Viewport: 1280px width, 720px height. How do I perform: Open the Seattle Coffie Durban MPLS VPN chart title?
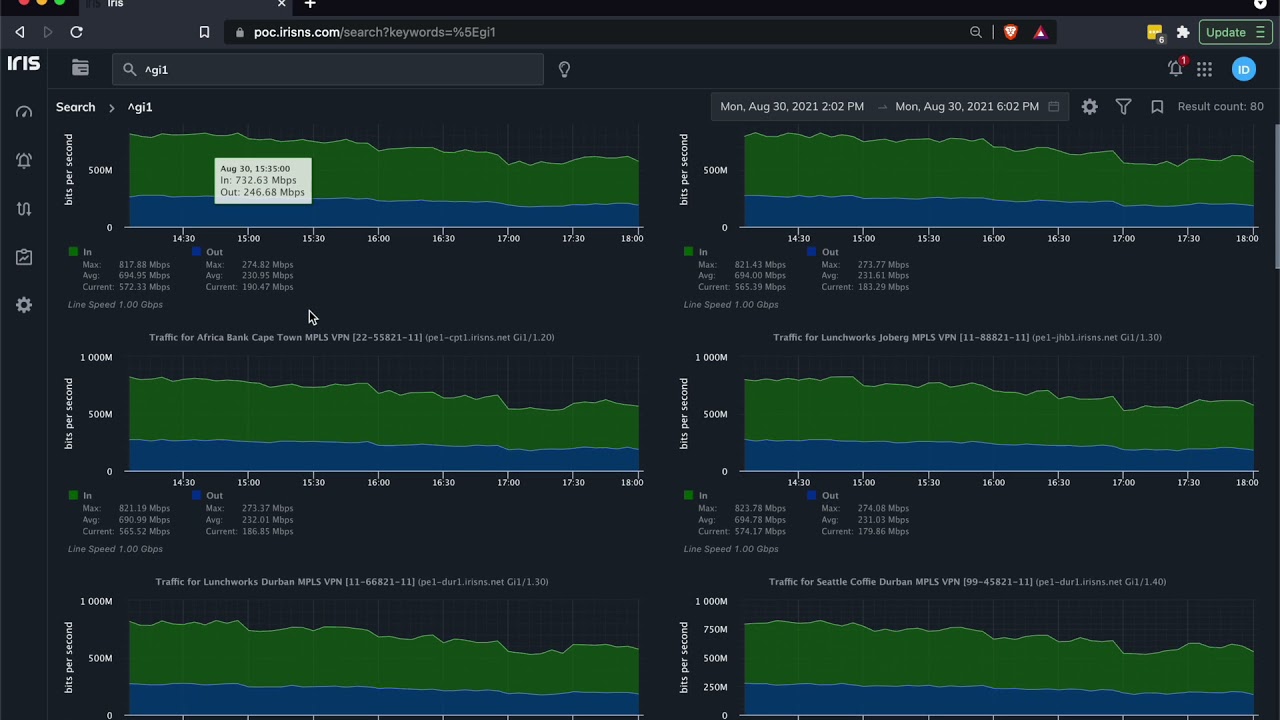pos(968,582)
